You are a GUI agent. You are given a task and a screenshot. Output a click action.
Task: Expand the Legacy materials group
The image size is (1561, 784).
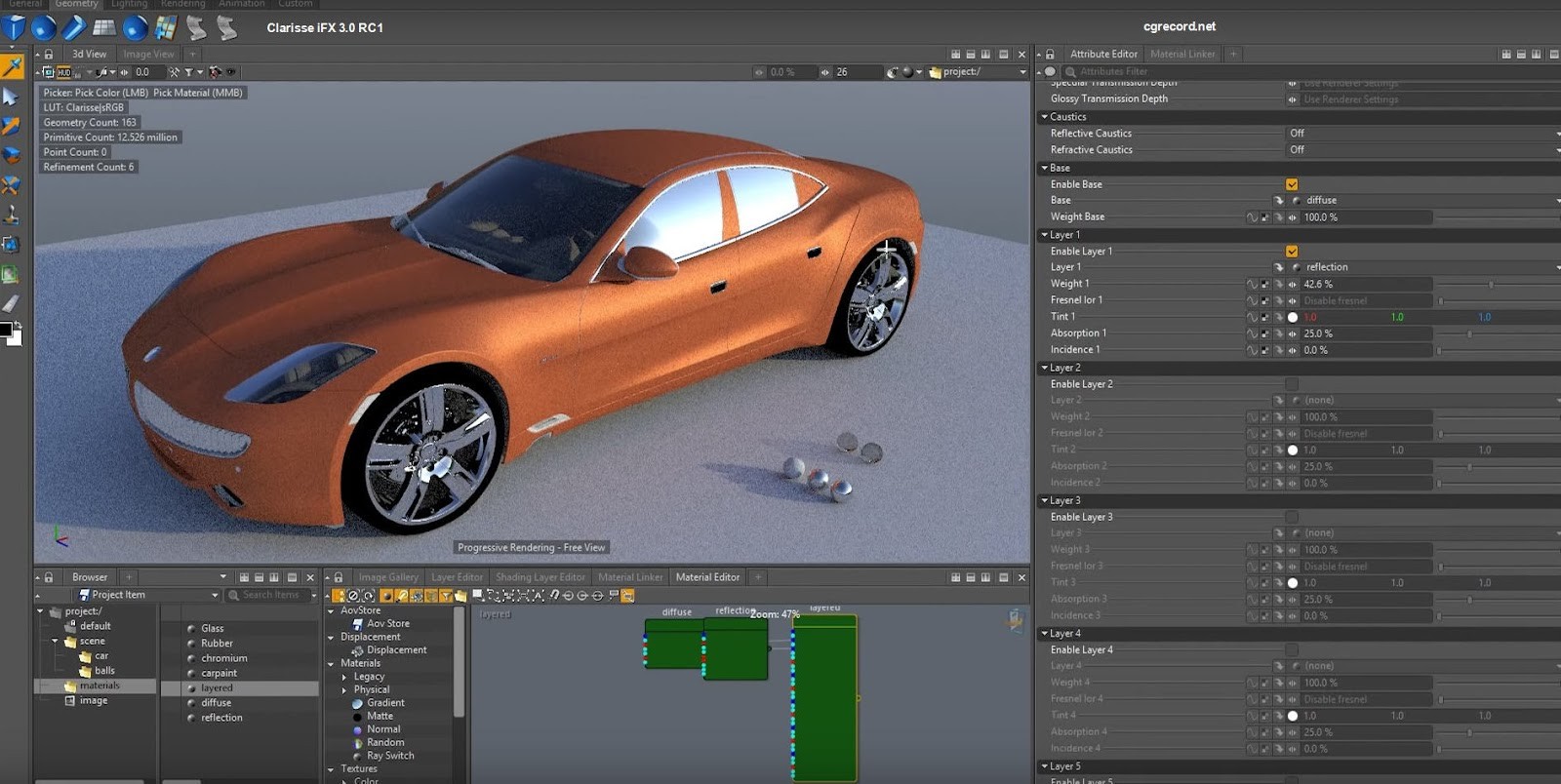click(344, 677)
